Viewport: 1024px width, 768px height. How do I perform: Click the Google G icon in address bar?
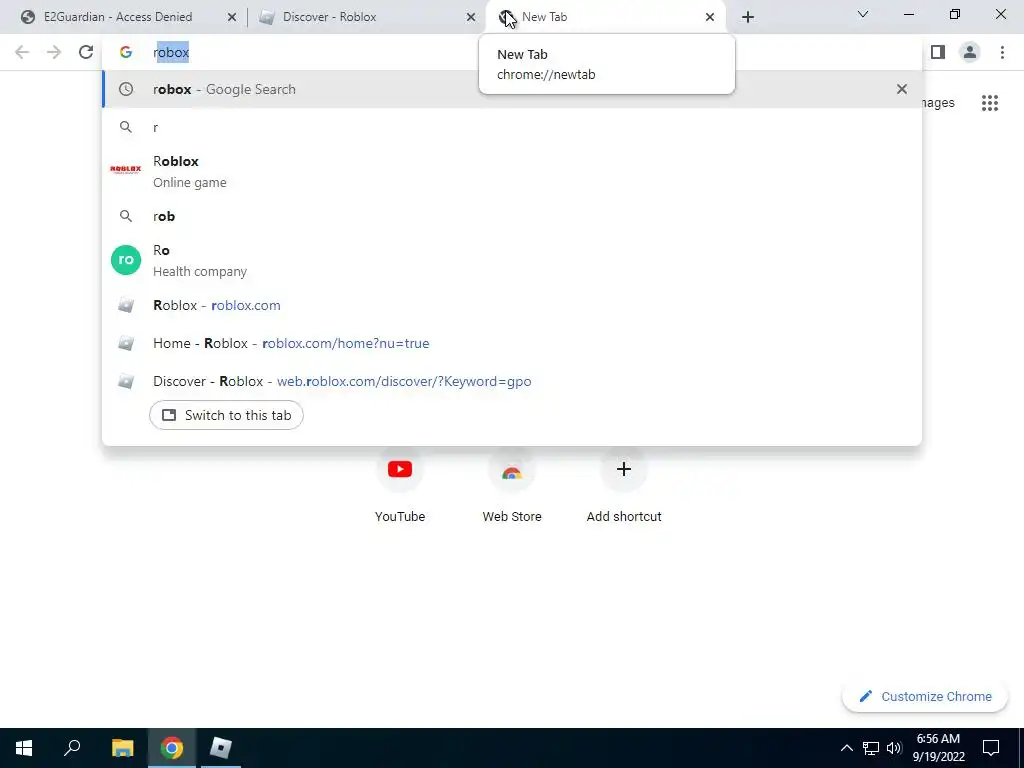point(126,52)
